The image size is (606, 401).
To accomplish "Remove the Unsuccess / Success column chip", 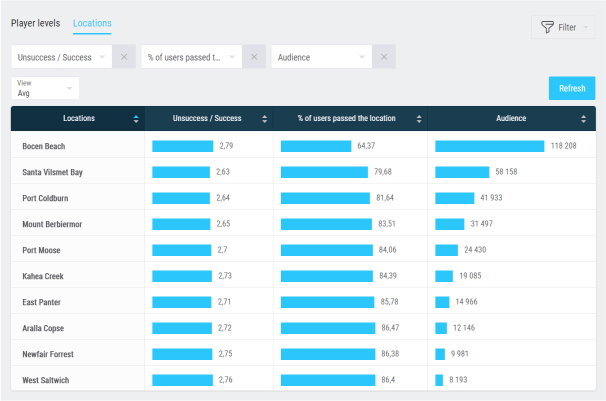I will point(123,58).
